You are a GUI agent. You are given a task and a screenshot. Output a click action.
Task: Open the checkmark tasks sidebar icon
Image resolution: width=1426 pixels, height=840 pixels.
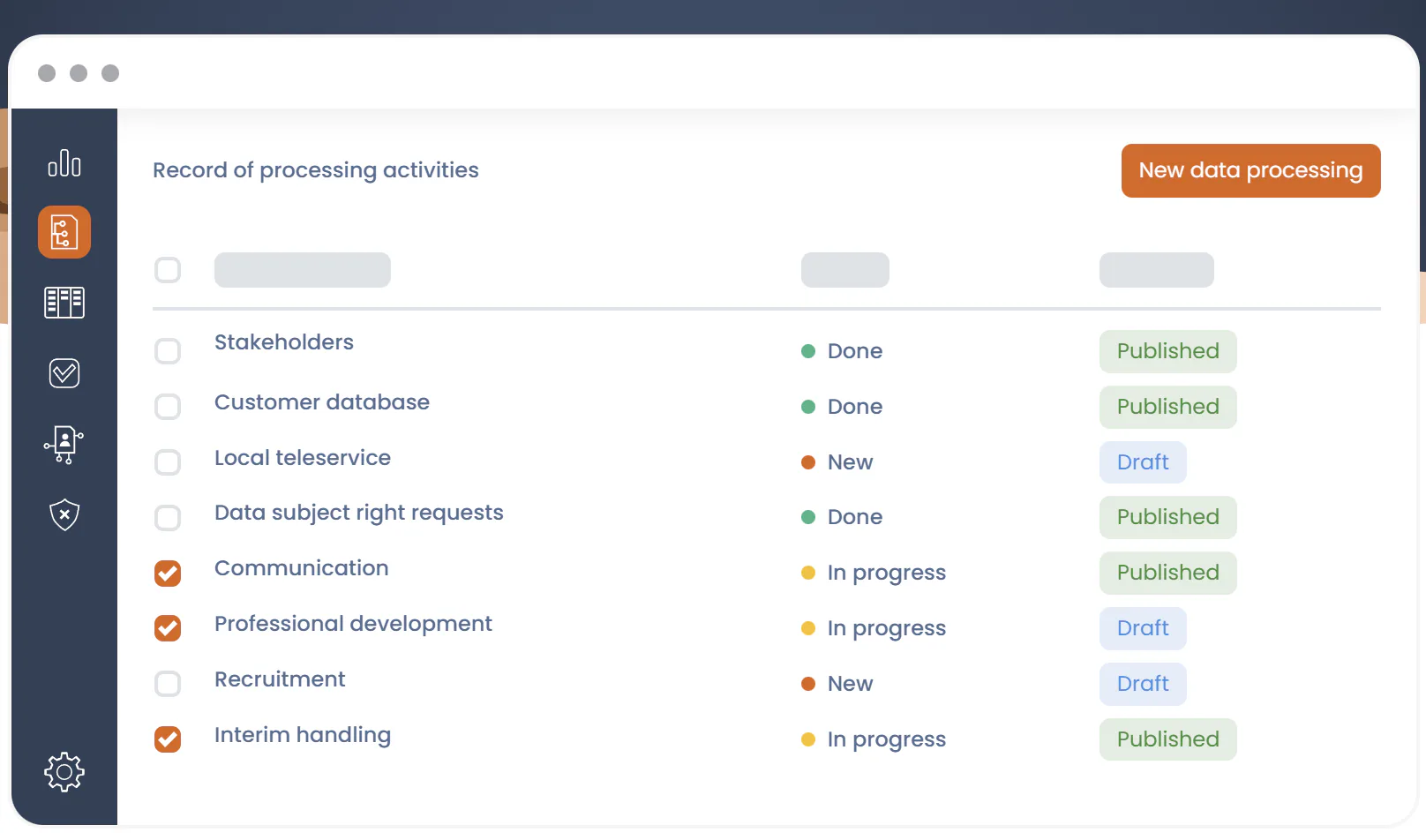tap(64, 373)
